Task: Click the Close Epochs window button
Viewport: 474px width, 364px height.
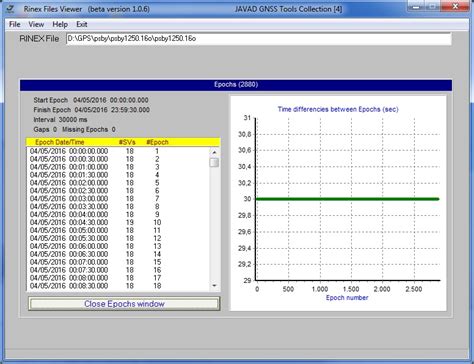Action: pyautogui.click(x=124, y=304)
